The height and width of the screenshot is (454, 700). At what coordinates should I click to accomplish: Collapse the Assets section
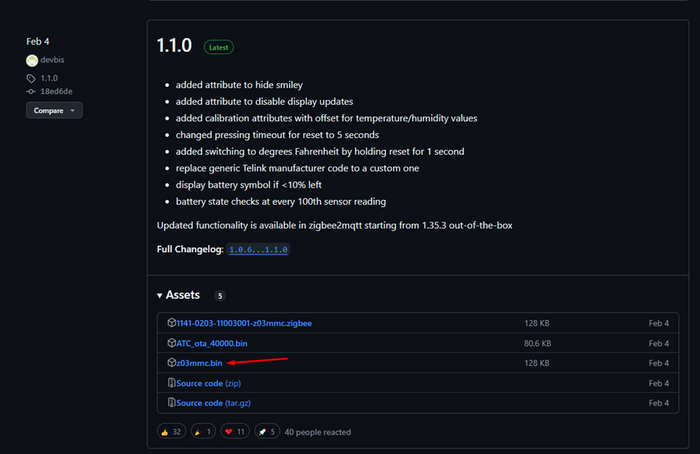coord(179,295)
